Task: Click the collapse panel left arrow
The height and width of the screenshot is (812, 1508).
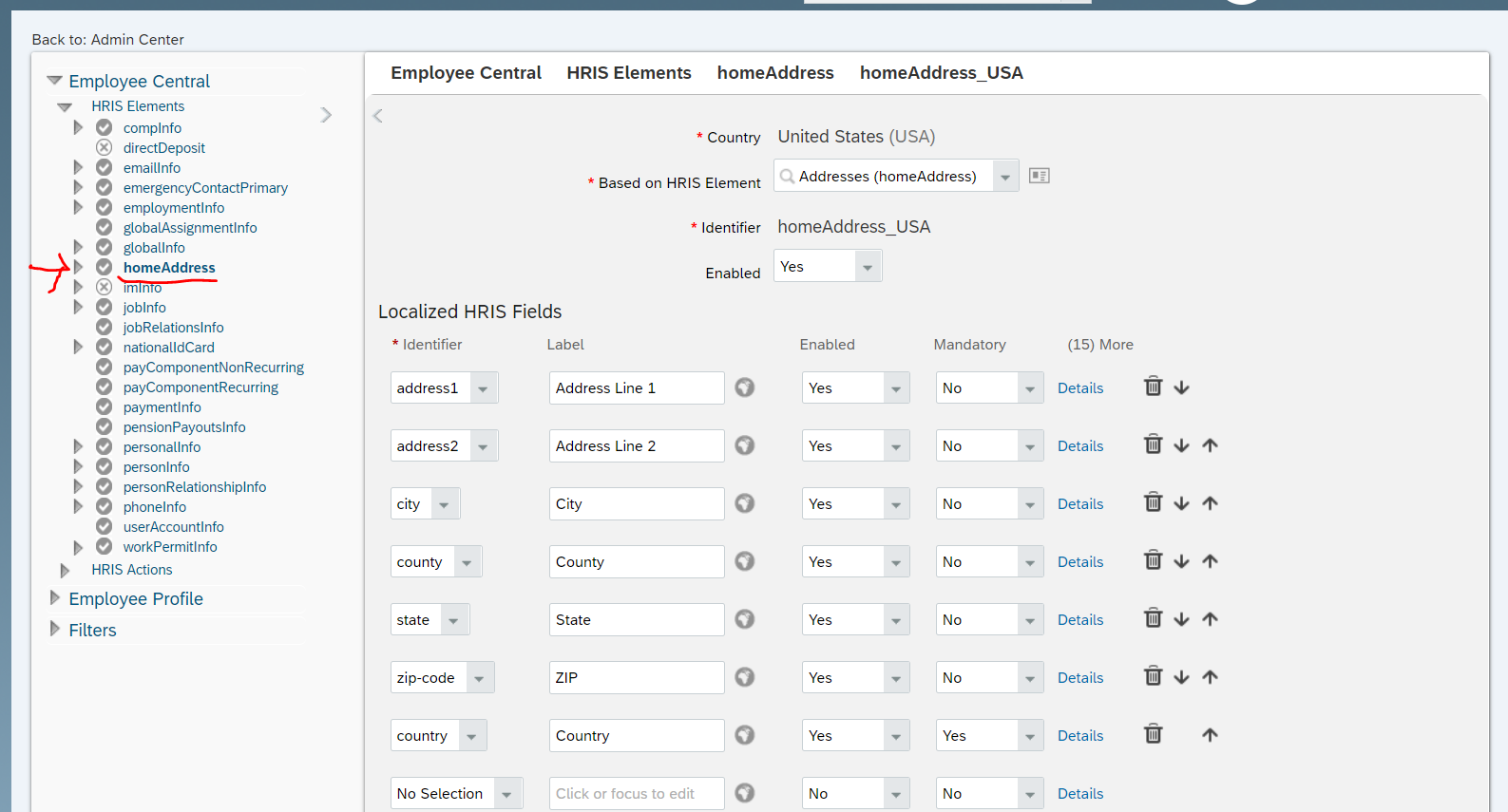Action: tap(378, 116)
